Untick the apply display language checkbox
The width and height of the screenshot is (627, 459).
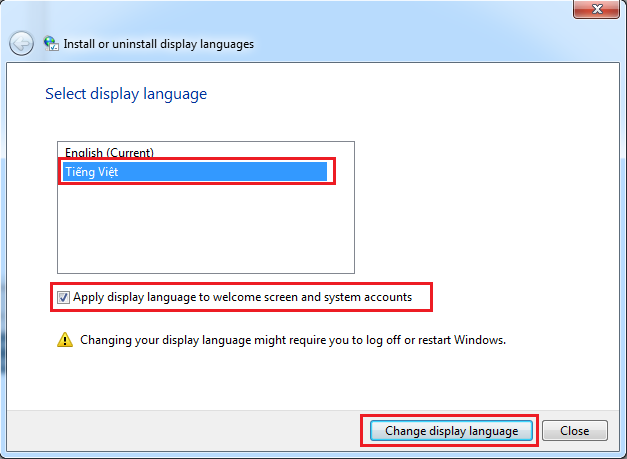pos(65,297)
